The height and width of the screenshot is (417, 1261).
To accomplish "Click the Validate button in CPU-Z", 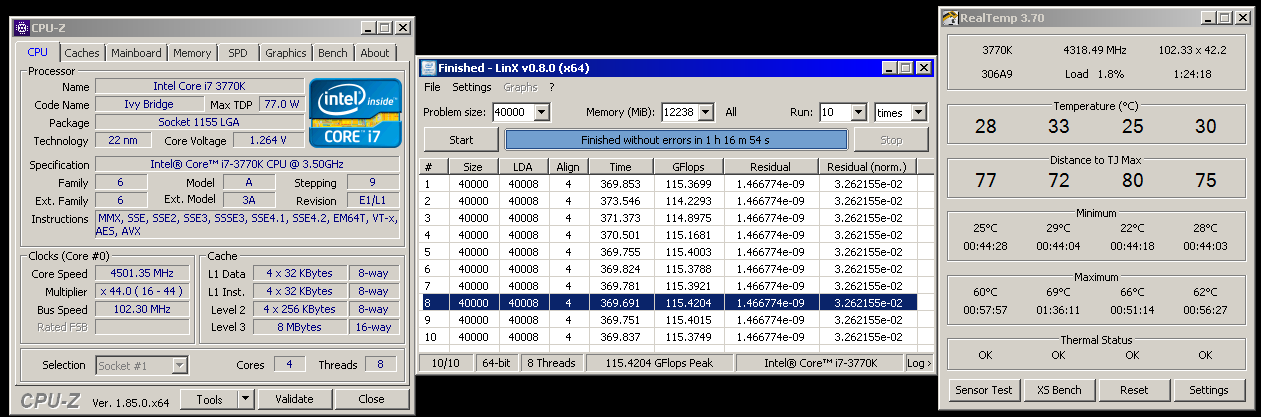I will coord(293,399).
